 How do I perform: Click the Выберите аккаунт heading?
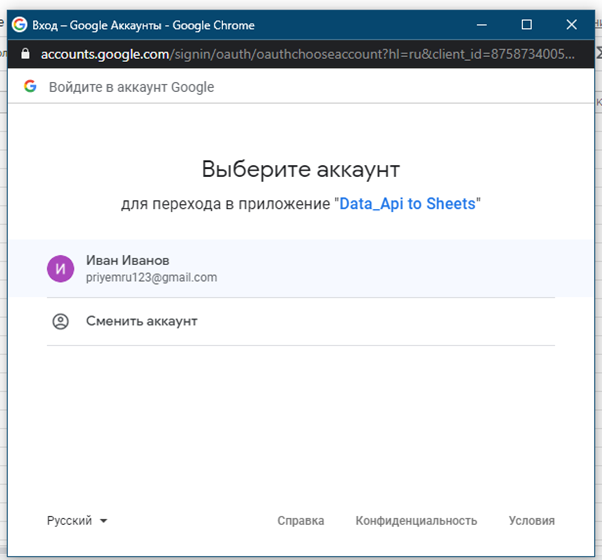[x=301, y=169]
